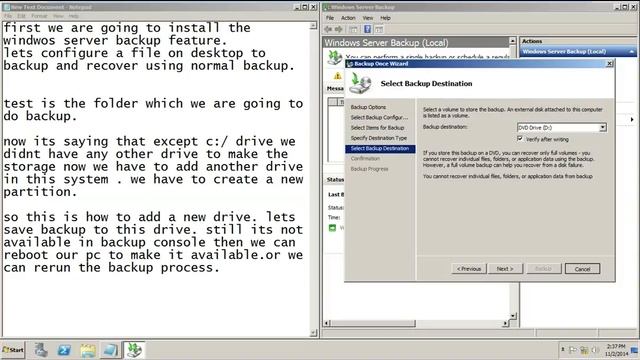Click the Cancel button in the wizard
This screenshot has height=360, width=640.
[x=582, y=269]
